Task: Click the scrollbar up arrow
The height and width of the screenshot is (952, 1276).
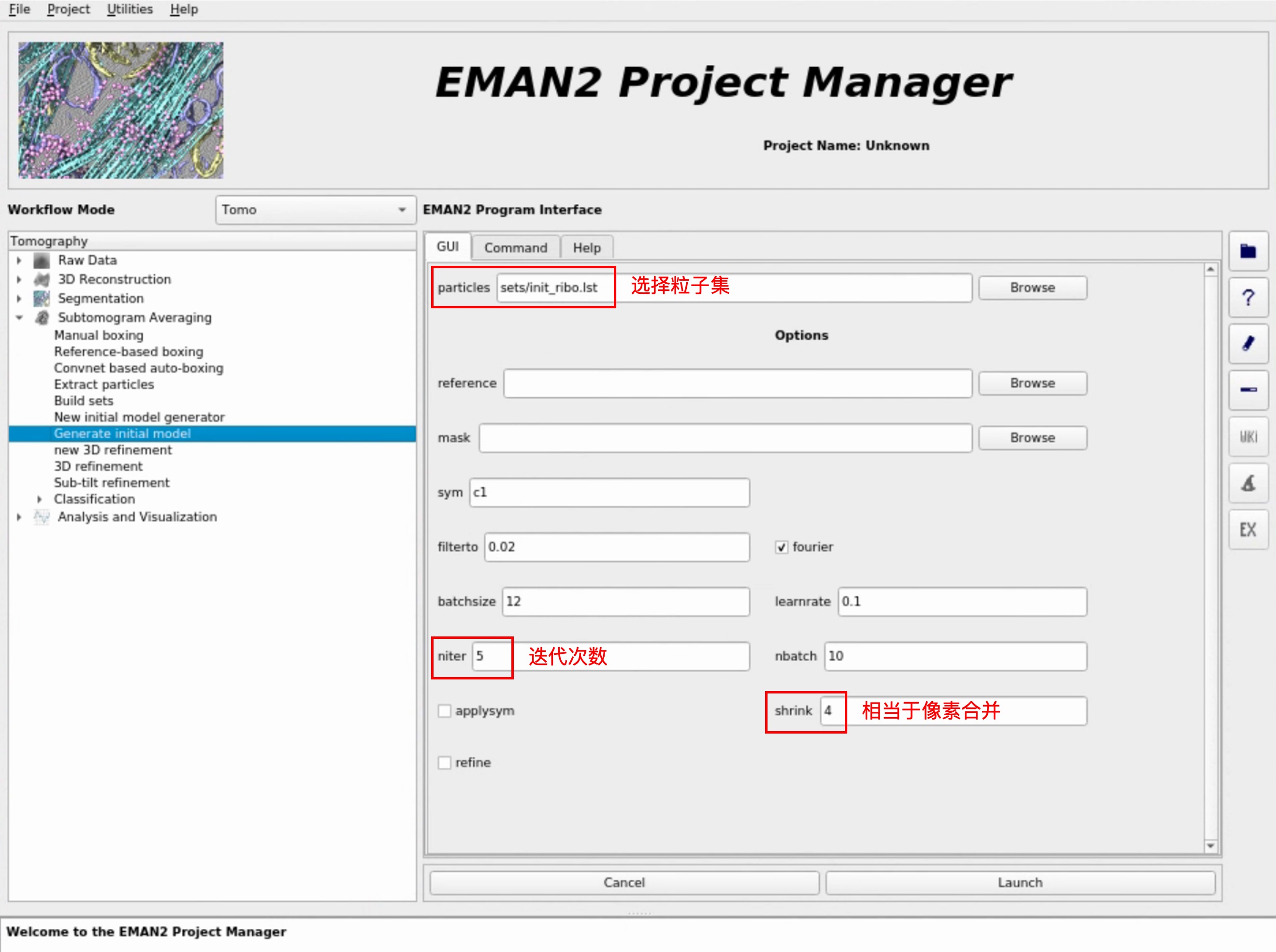Action: (x=1210, y=270)
